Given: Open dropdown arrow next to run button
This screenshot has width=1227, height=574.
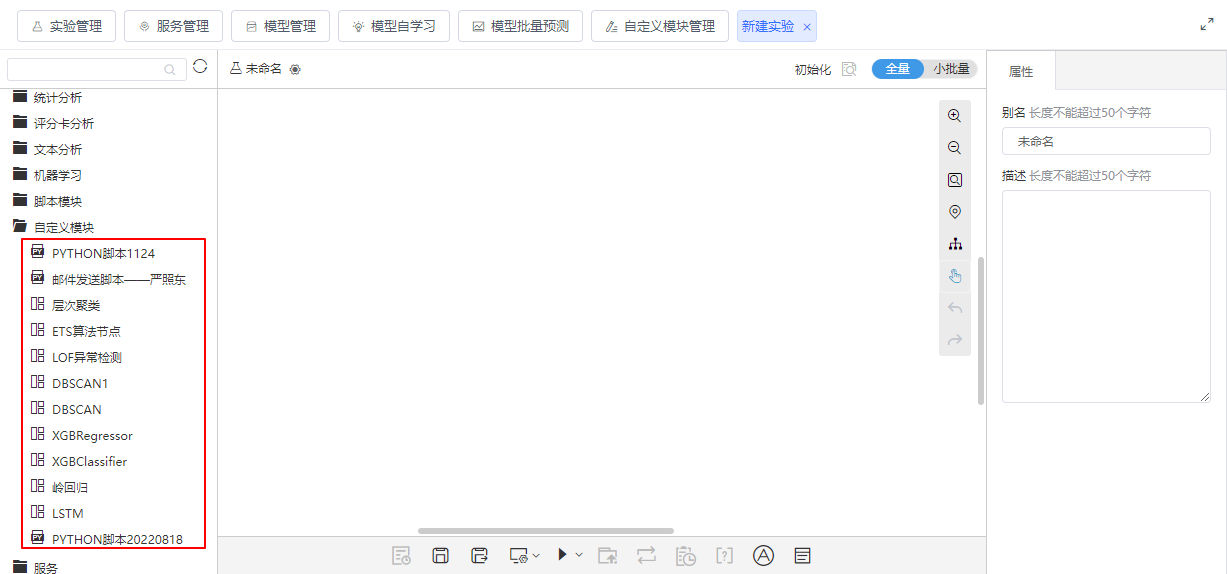Looking at the screenshot, I should 579,554.
